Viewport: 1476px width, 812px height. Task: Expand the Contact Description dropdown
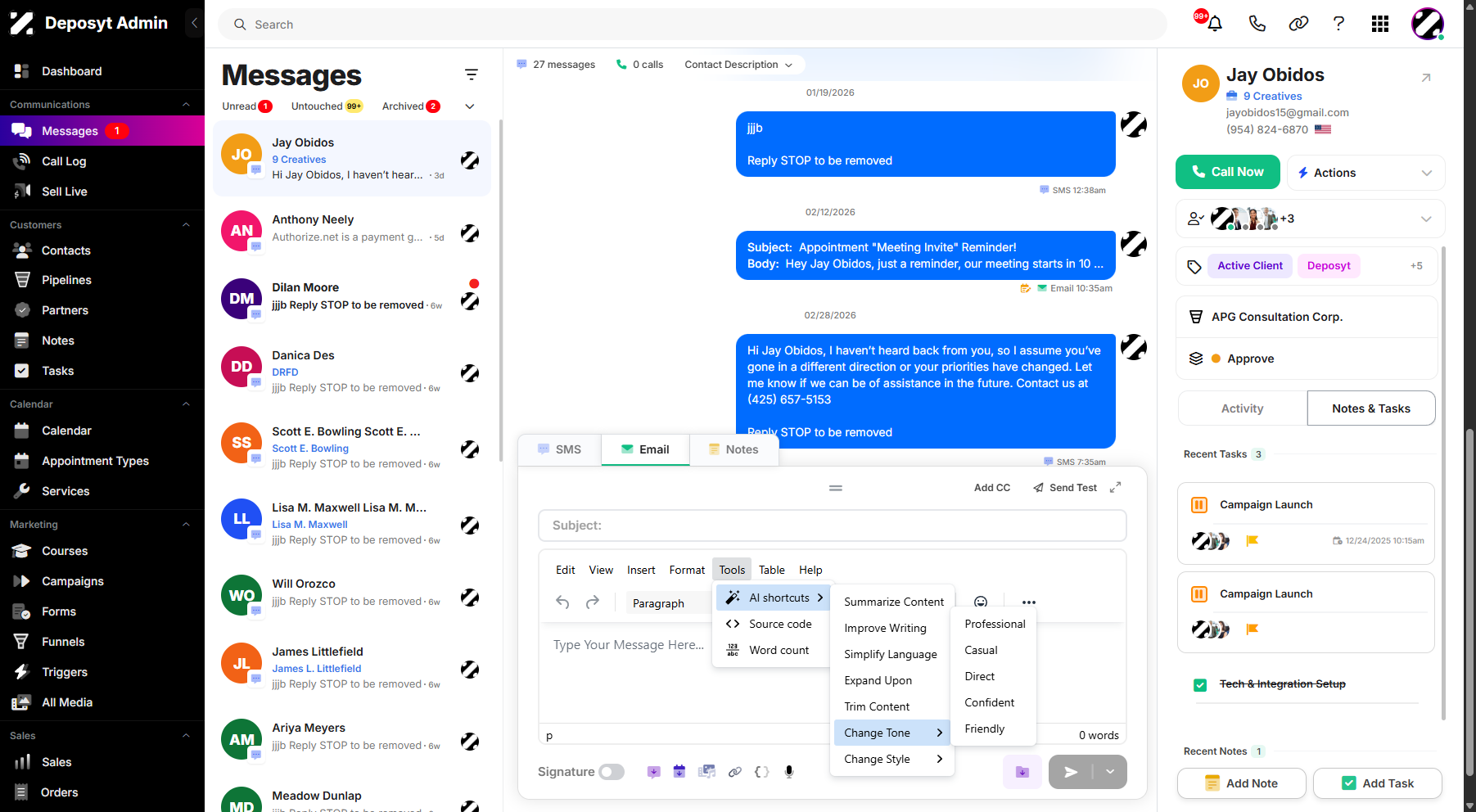[738, 65]
